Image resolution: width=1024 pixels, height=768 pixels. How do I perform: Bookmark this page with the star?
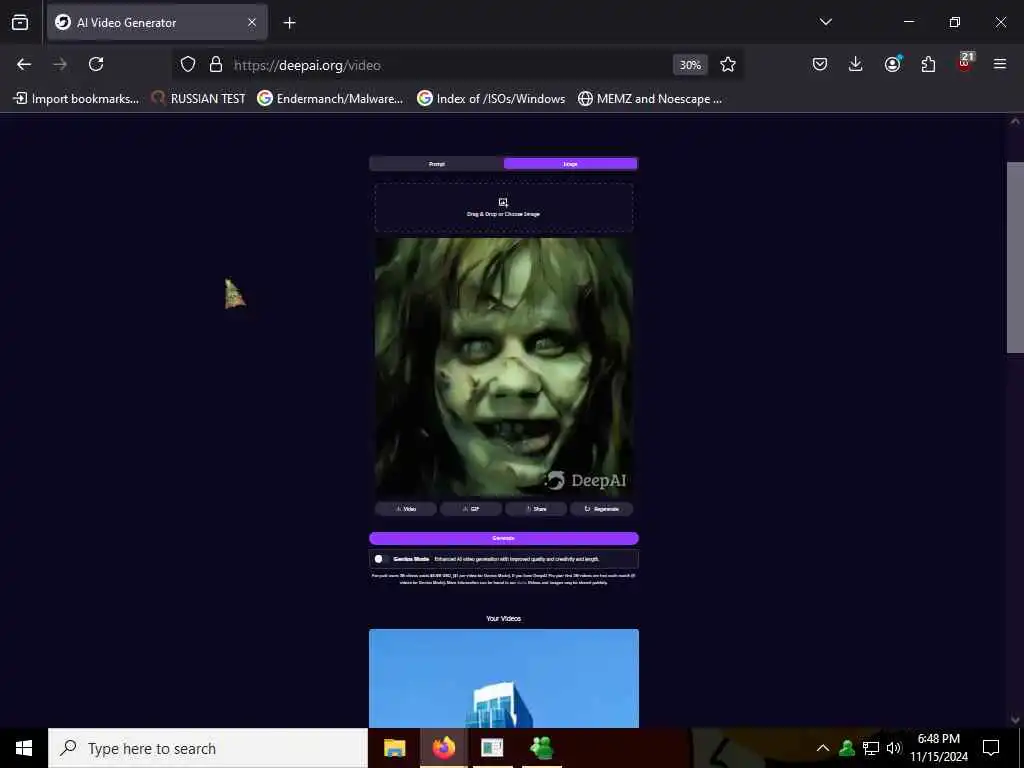point(728,64)
